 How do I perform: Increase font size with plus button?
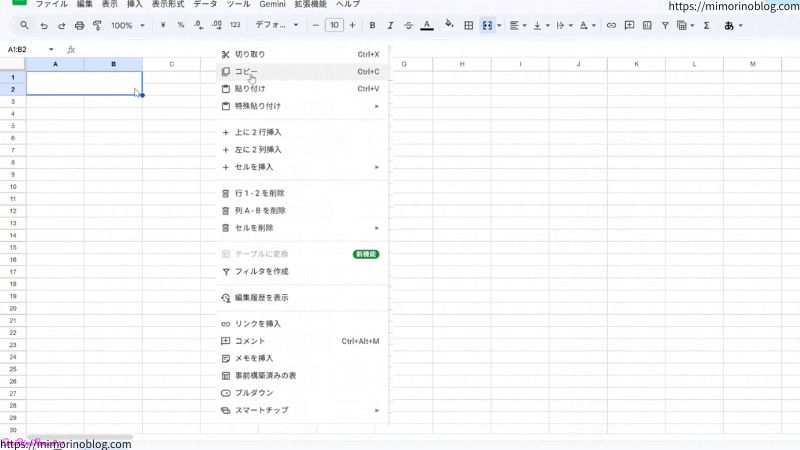pos(352,25)
